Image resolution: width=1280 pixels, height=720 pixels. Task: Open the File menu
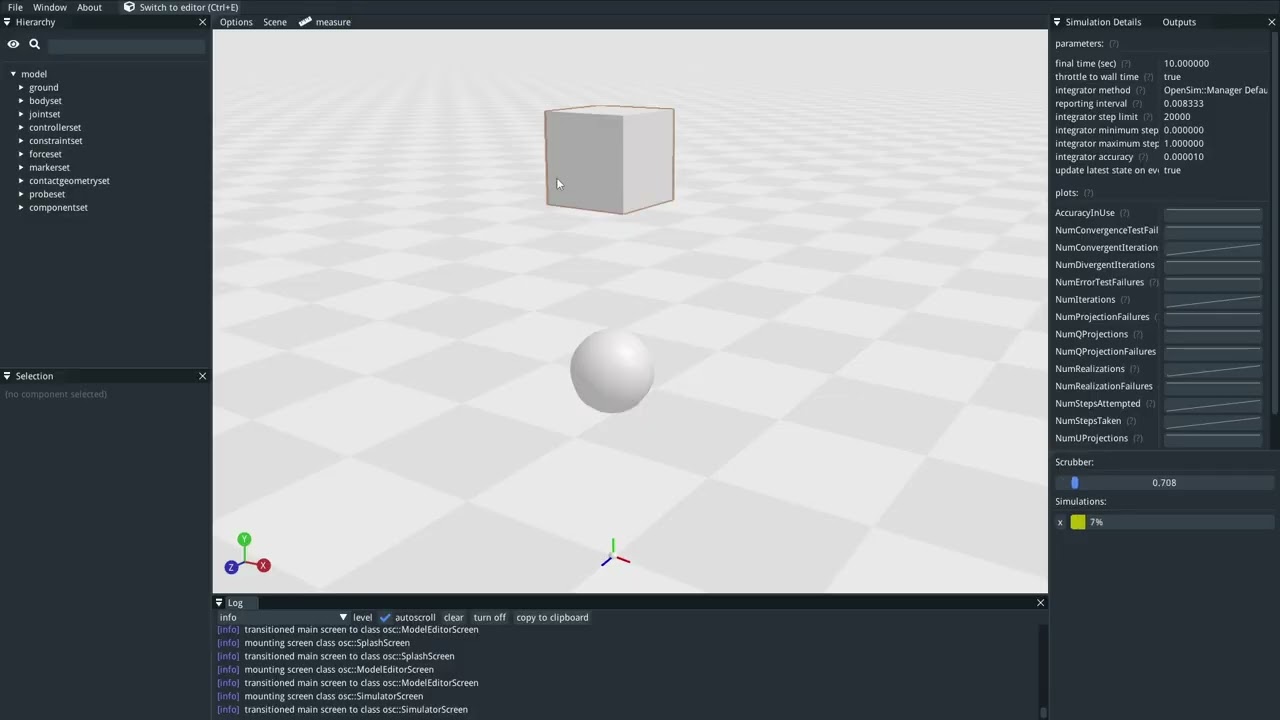pos(15,7)
